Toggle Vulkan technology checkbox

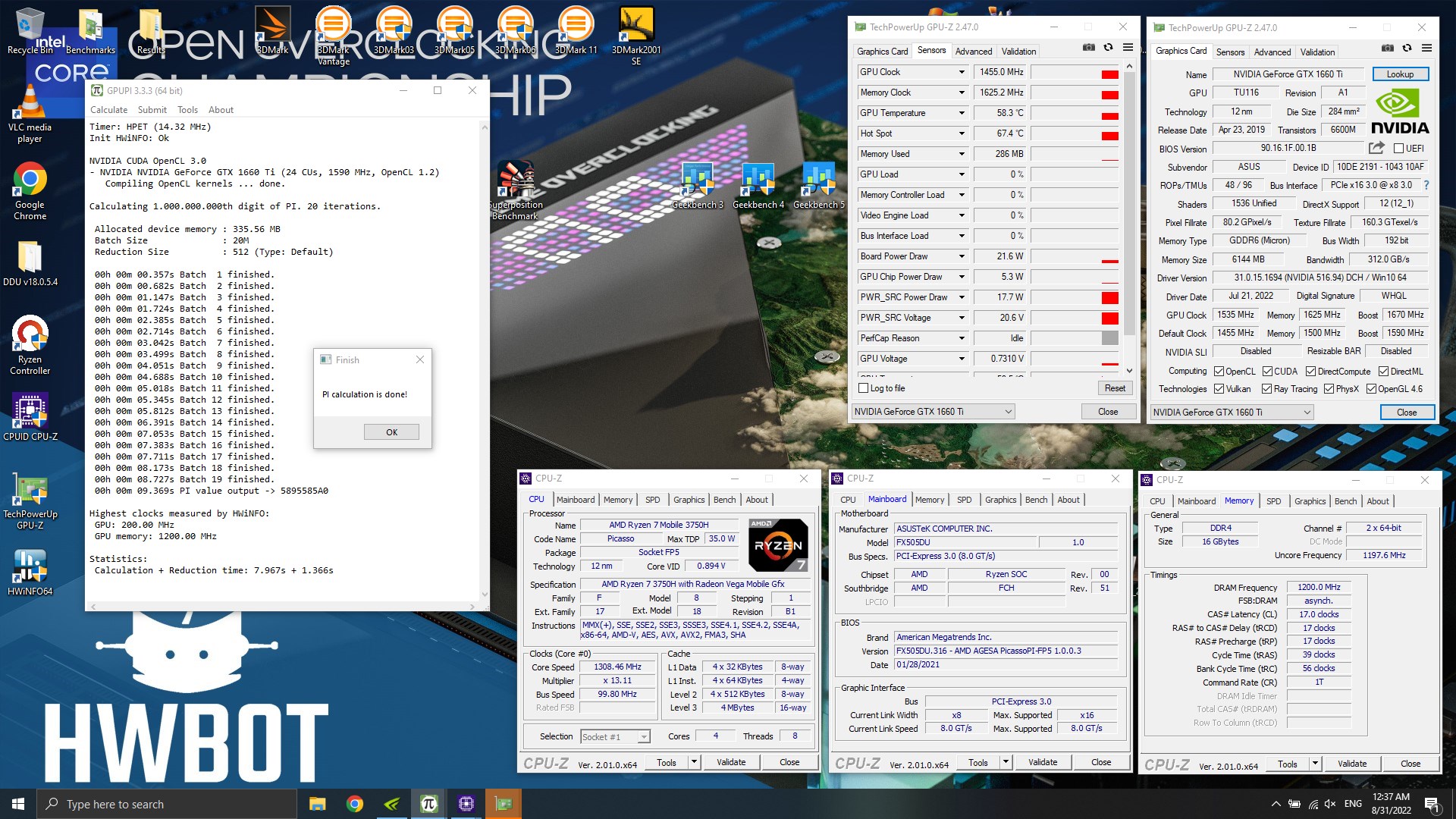pyautogui.click(x=1219, y=389)
